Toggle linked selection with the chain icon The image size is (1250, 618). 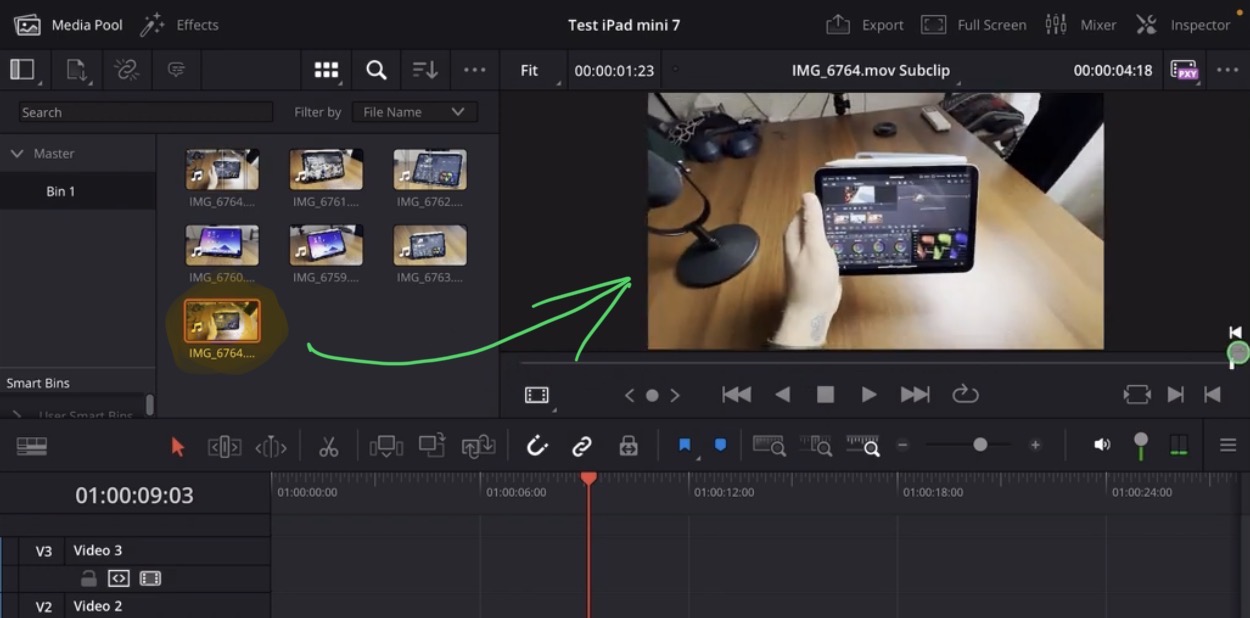(x=581, y=446)
